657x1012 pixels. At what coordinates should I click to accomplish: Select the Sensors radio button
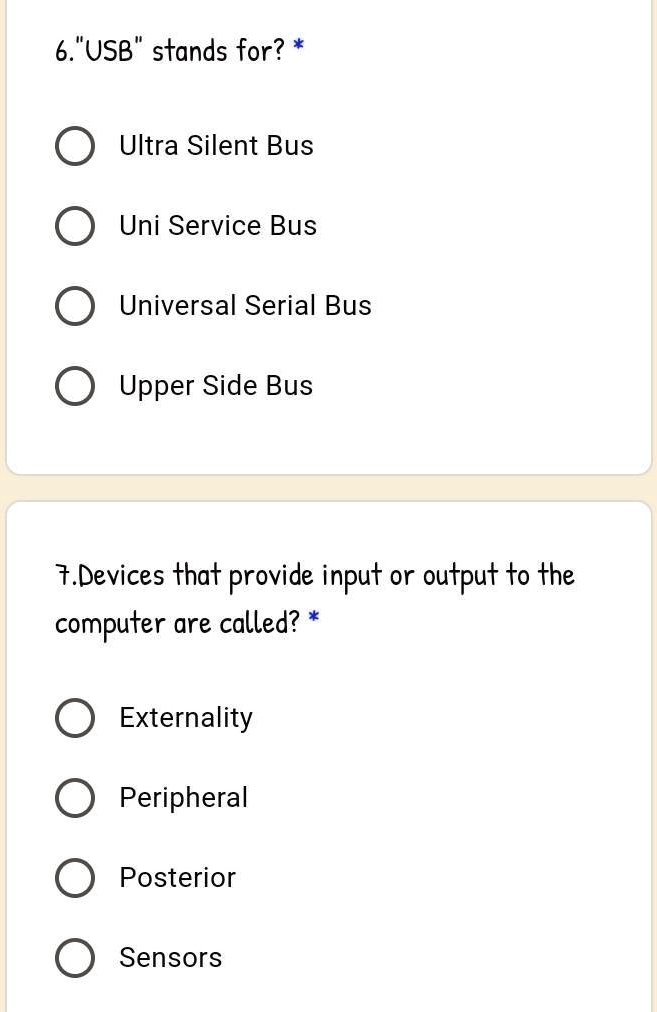click(x=75, y=958)
